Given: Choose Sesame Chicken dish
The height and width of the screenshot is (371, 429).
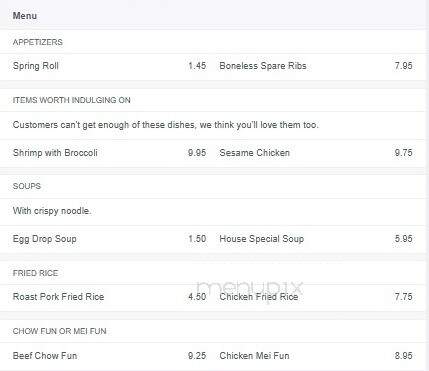Looking at the screenshot, I should tap(254, 153).
